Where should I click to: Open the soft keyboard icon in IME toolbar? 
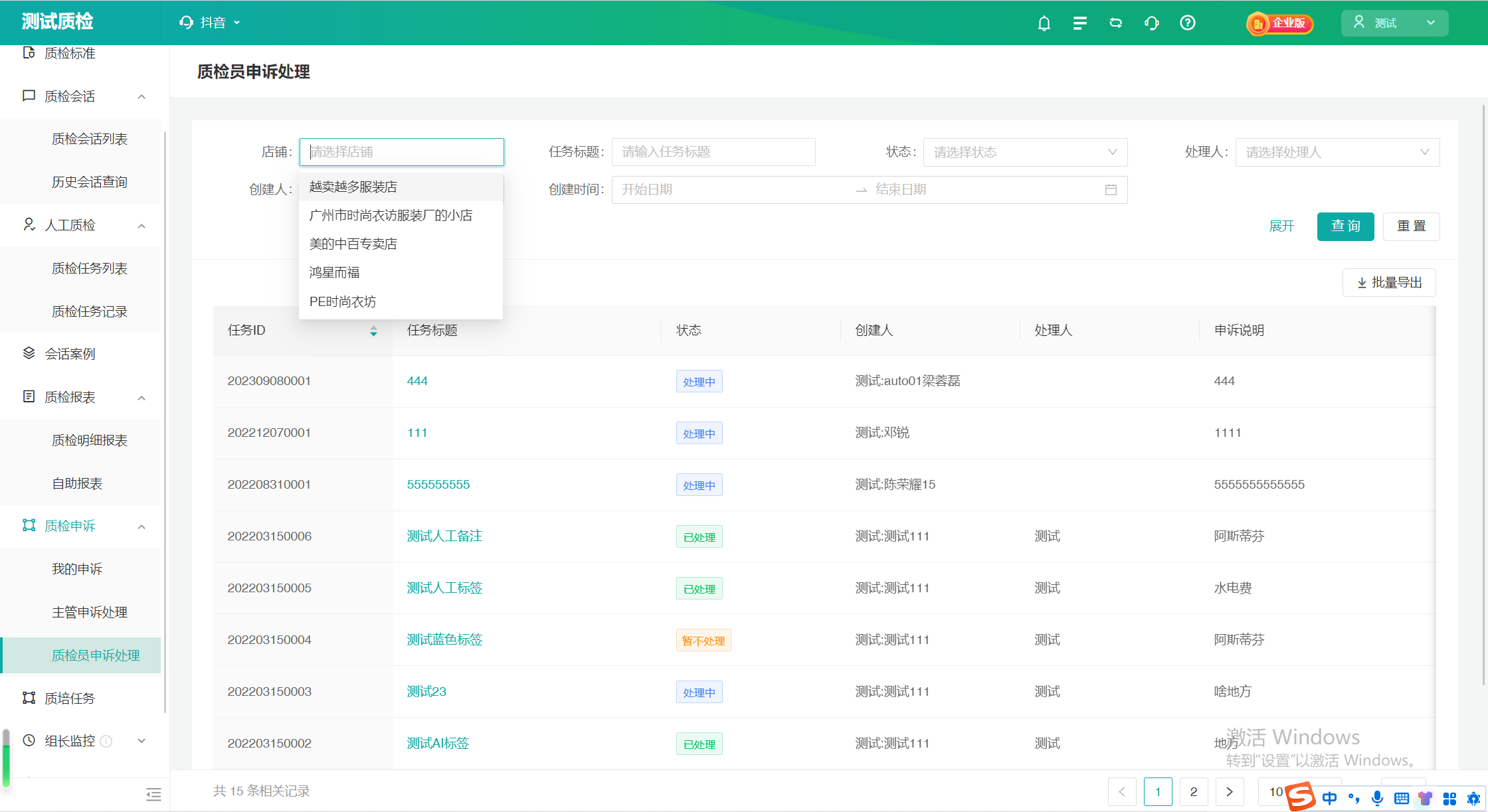[1402, 798]
